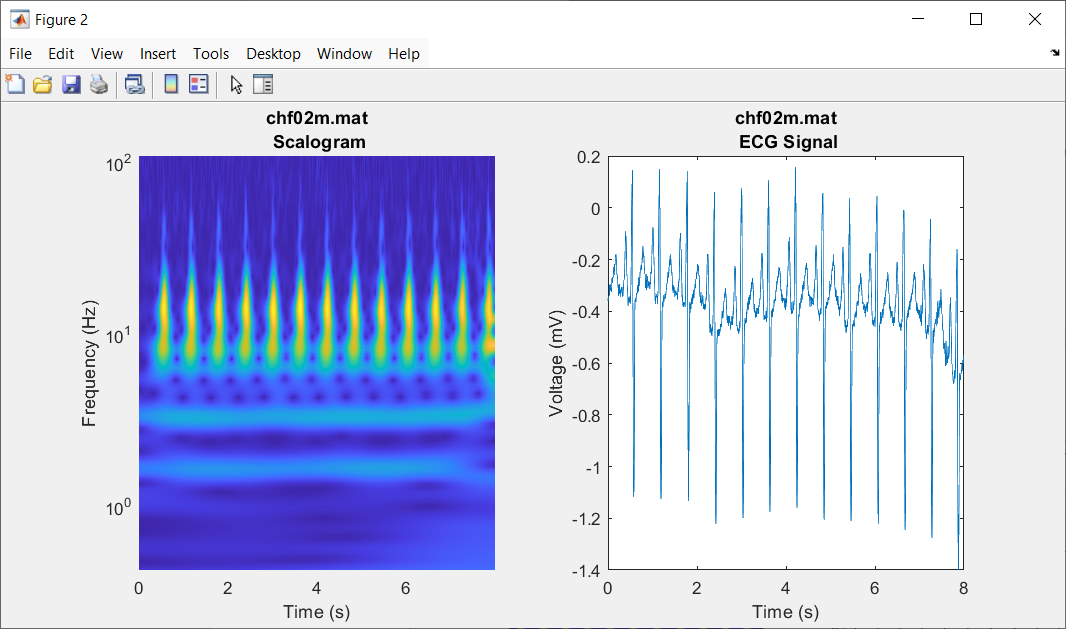Open the Property Inspector icon
1066x629 pixels.
tap(262, 84)
